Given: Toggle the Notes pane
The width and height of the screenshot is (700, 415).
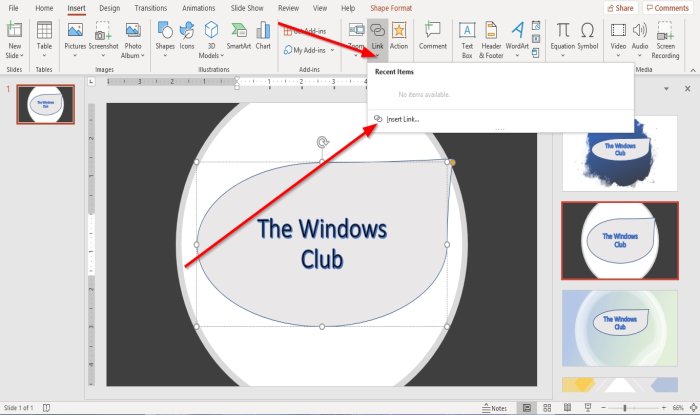Looking at the screenshot, I should pyautogui.click(x=494, y=408).
